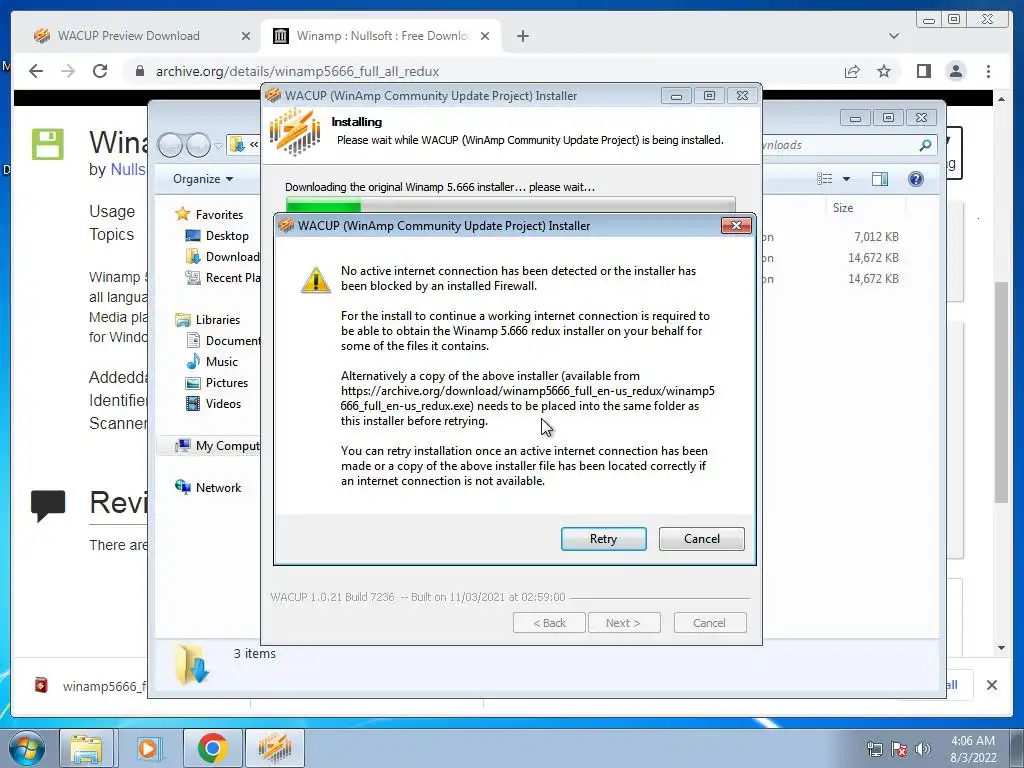Viewport: 1024px width, 768px height.
Task: Click the green floppy software icon on page
Action: 48,144
